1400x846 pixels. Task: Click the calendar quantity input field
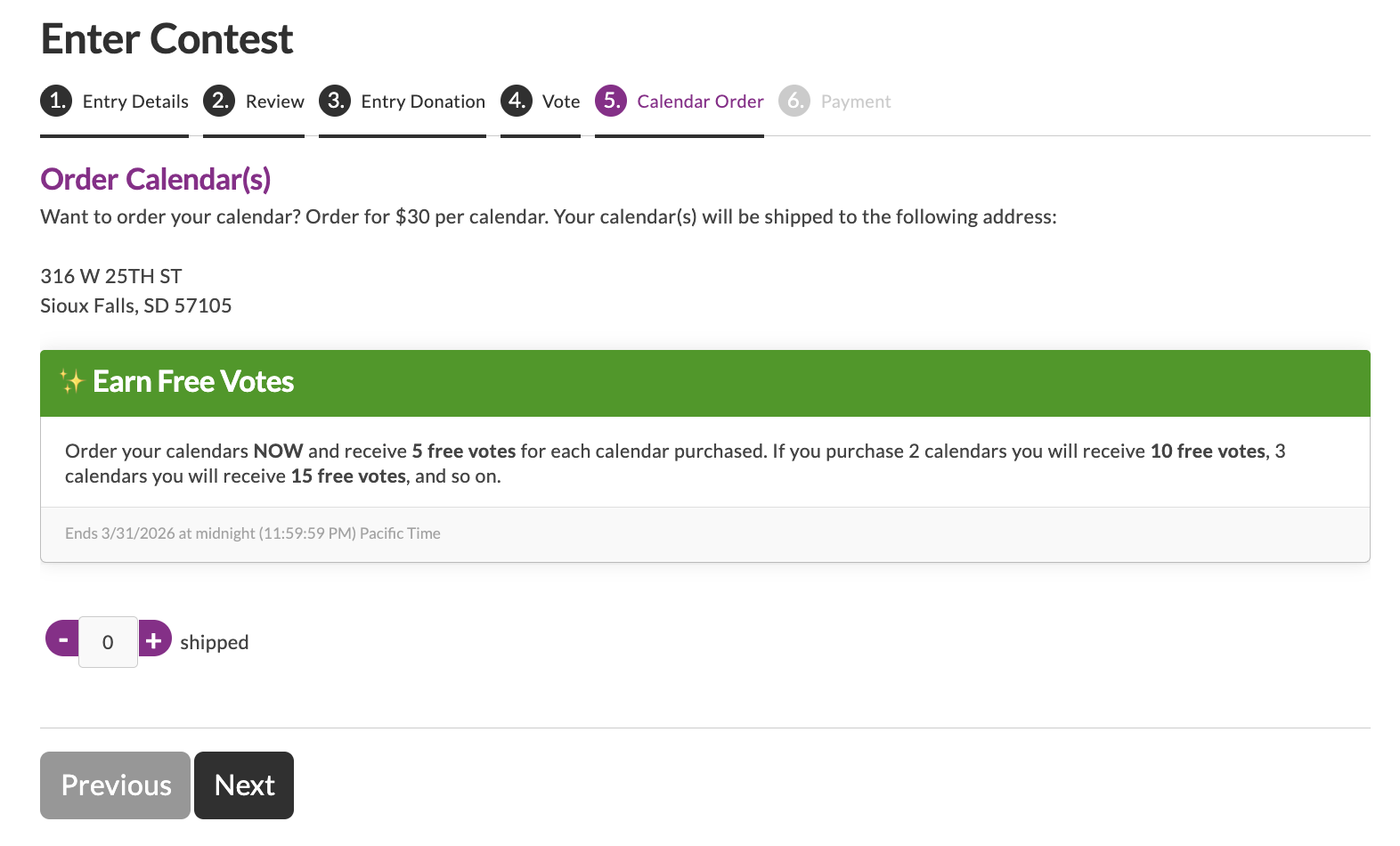pyautogui.click(x=108, y=642)
